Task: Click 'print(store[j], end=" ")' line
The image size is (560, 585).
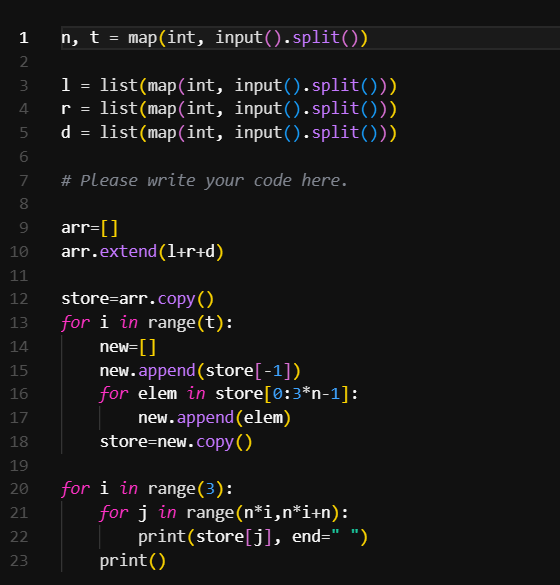Action: [x=253, y=537]
